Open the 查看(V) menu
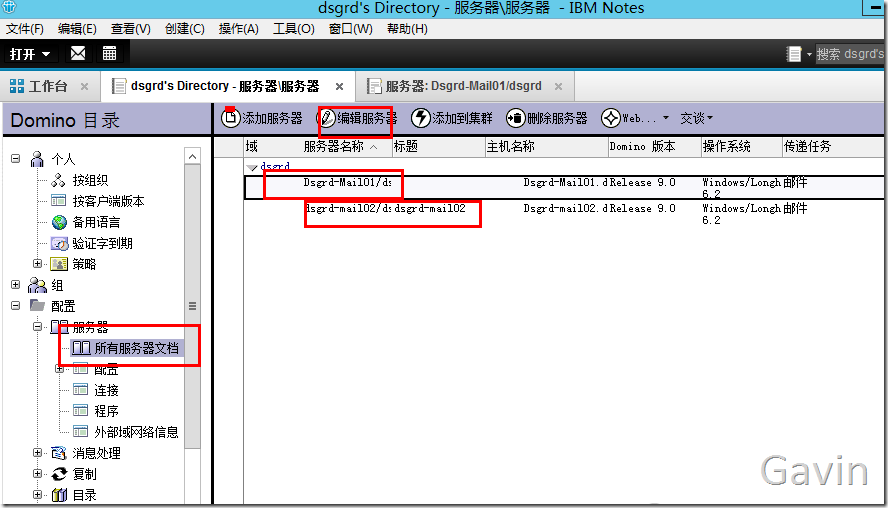888x508 pixels. [131, 29]
